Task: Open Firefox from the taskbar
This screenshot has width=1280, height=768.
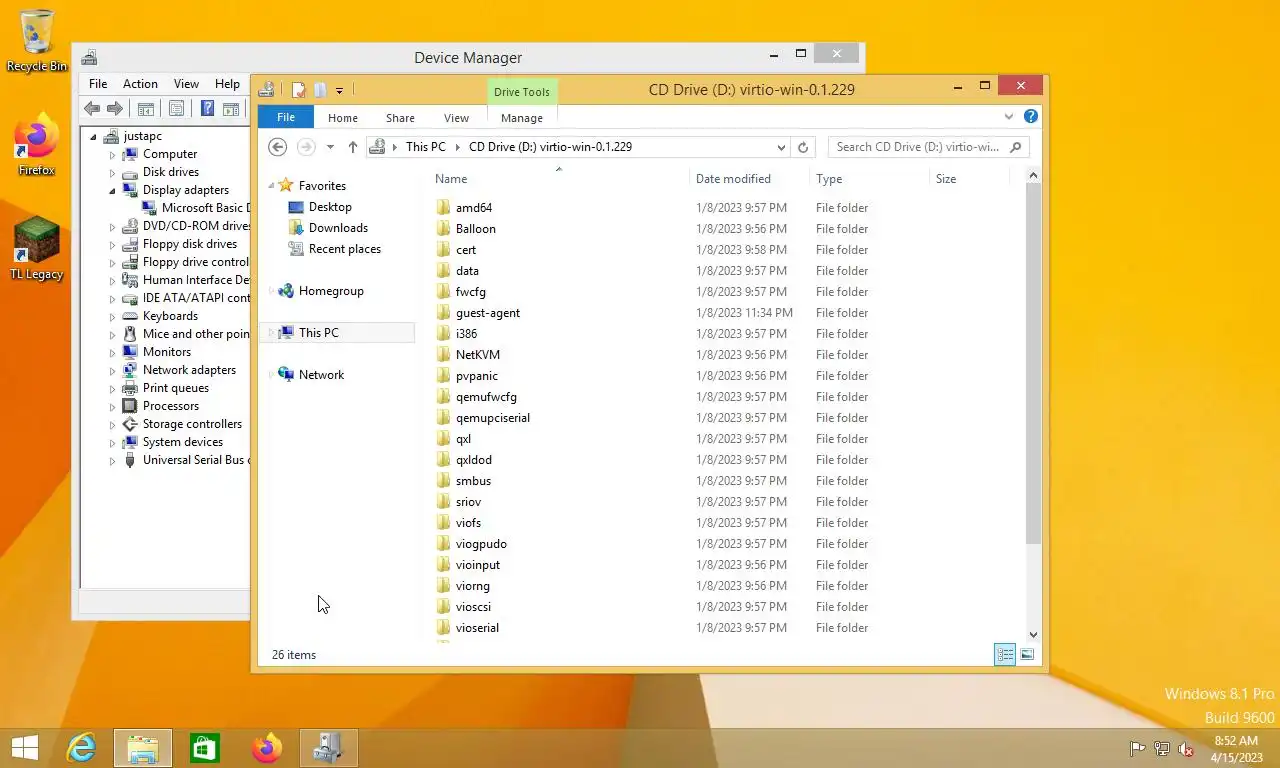Action: click(x=267, y=748)
